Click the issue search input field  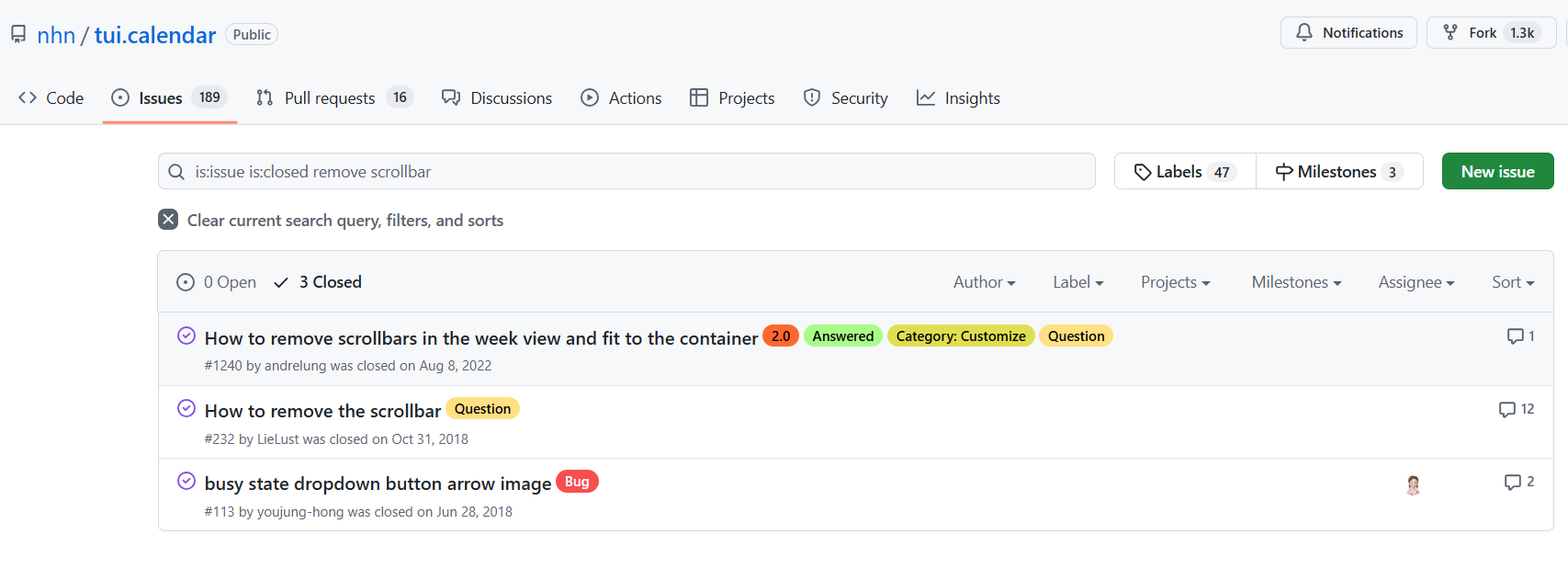tap(634, 172)
